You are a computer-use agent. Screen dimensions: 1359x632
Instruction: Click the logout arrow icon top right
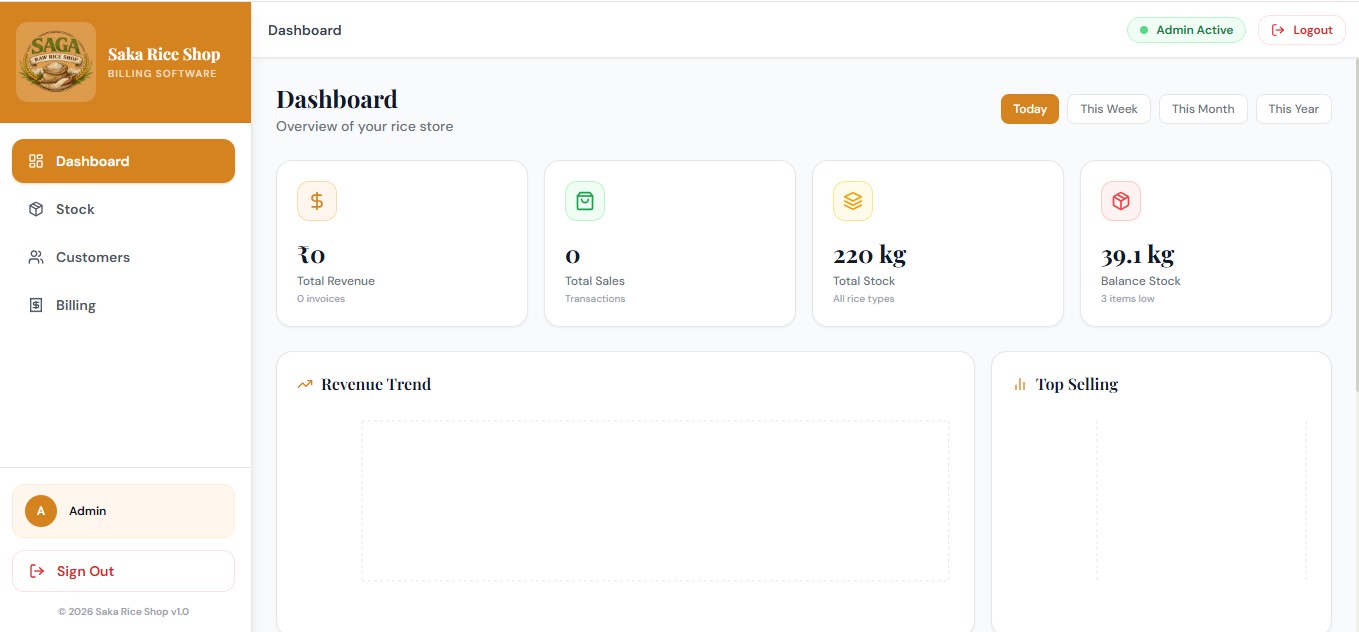point(1279,29)
